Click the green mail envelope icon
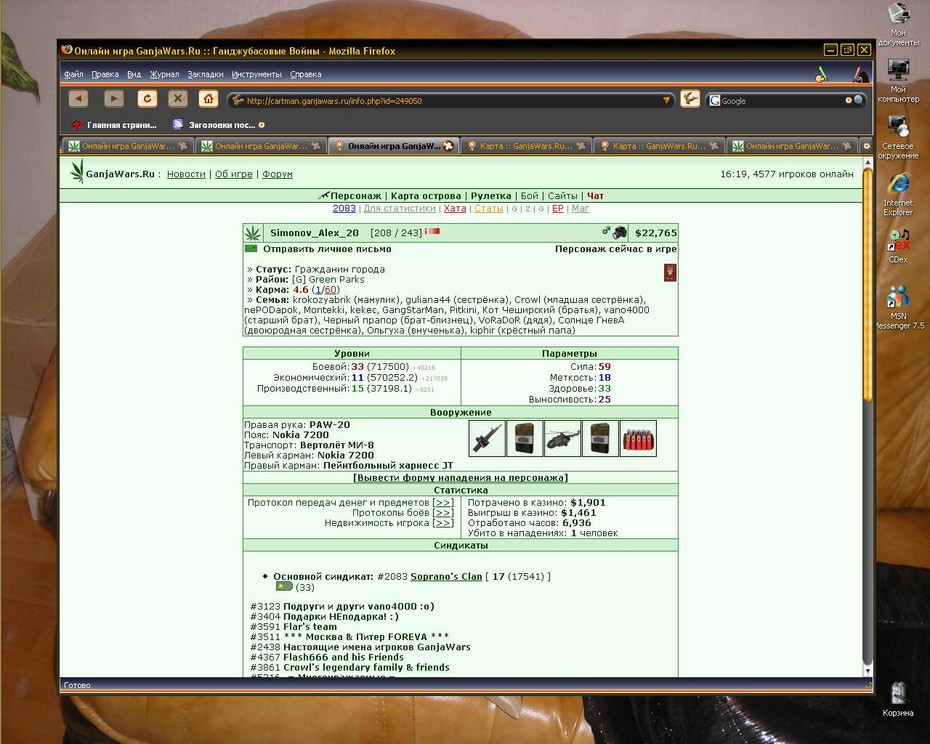Viewport: 930px width, 744px height. pos(251,249)
